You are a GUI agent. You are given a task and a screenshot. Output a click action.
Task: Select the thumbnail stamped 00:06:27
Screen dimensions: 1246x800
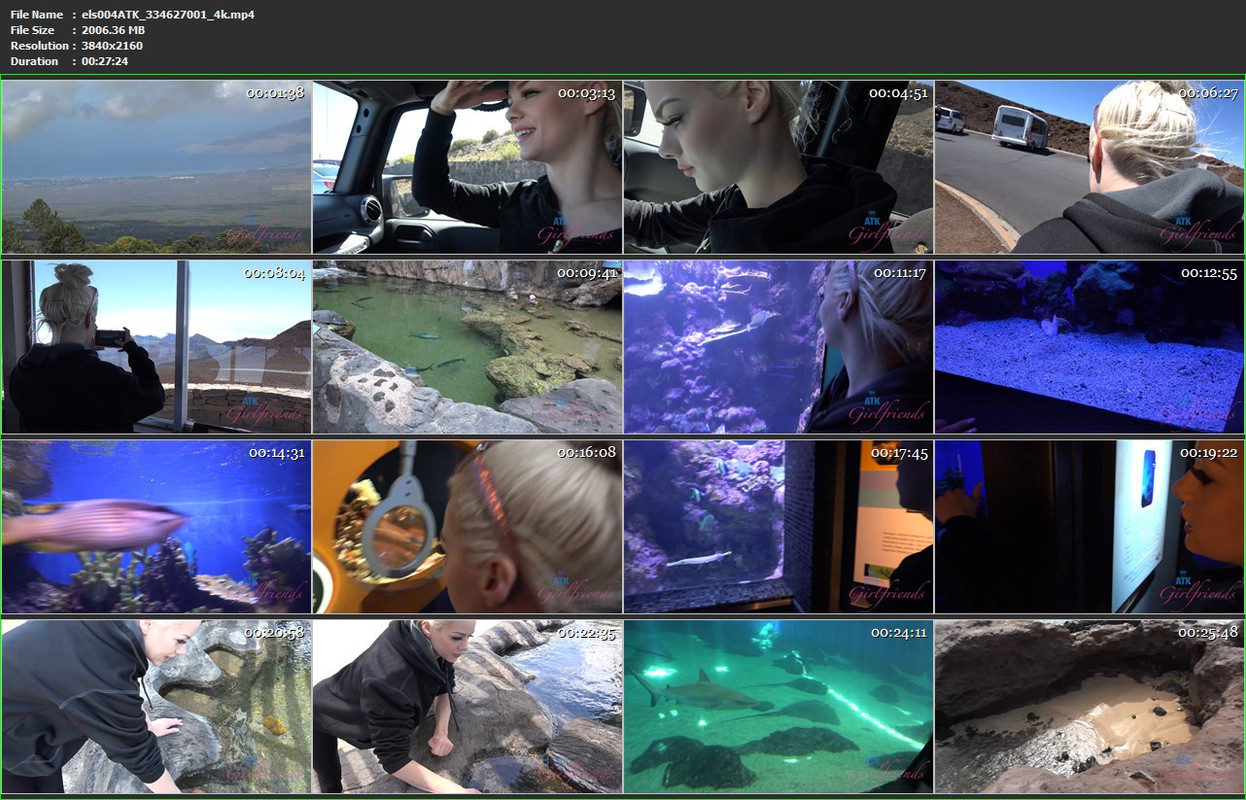pos(1089,167)
